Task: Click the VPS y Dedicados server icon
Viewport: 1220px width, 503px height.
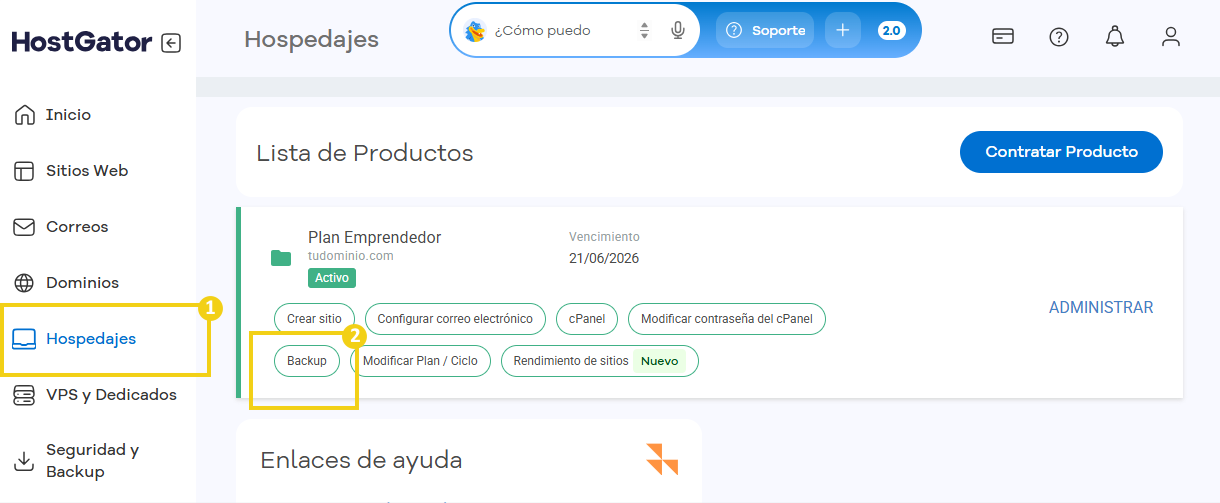Action: [x=25, y=395]
